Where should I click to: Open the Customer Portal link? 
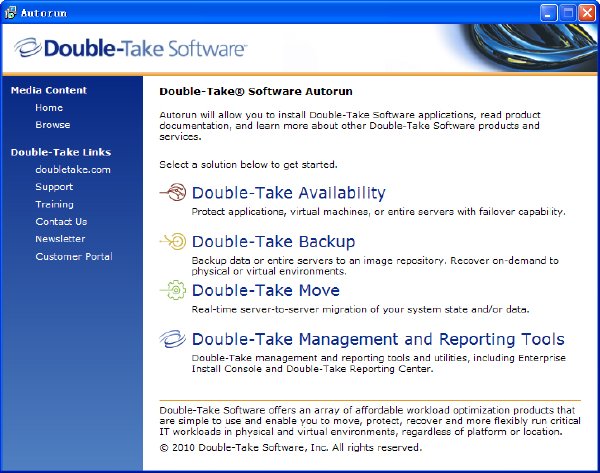point(74,256)
